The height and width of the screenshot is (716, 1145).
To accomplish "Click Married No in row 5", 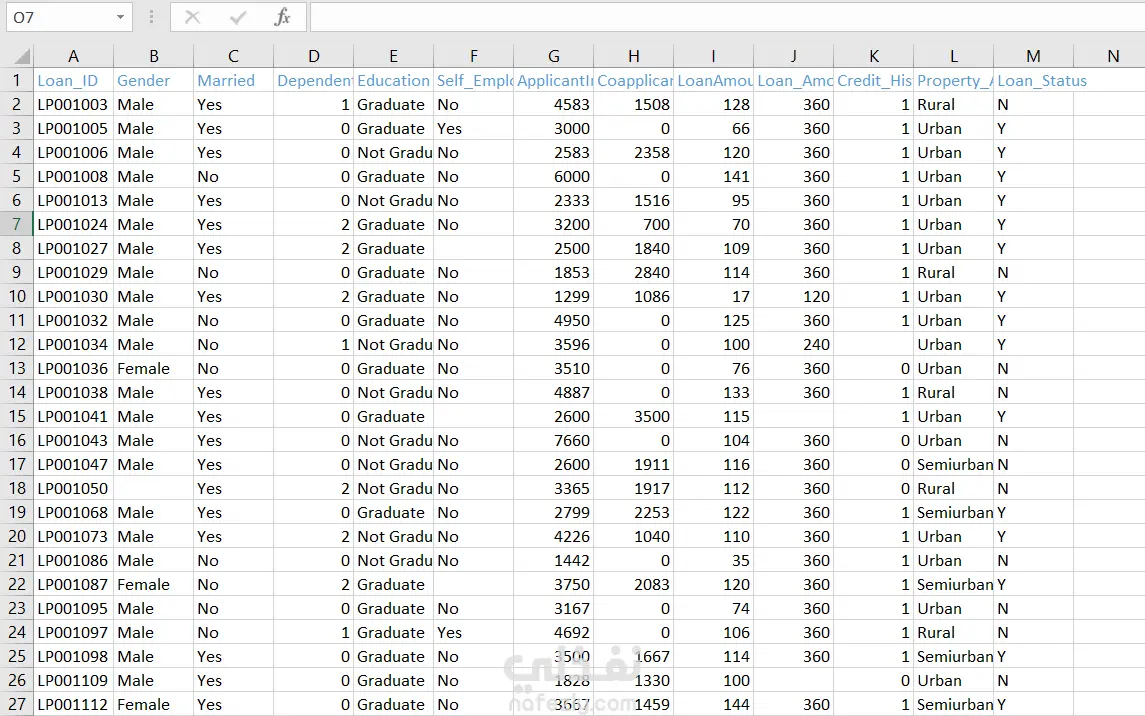I will click(233, 177).
